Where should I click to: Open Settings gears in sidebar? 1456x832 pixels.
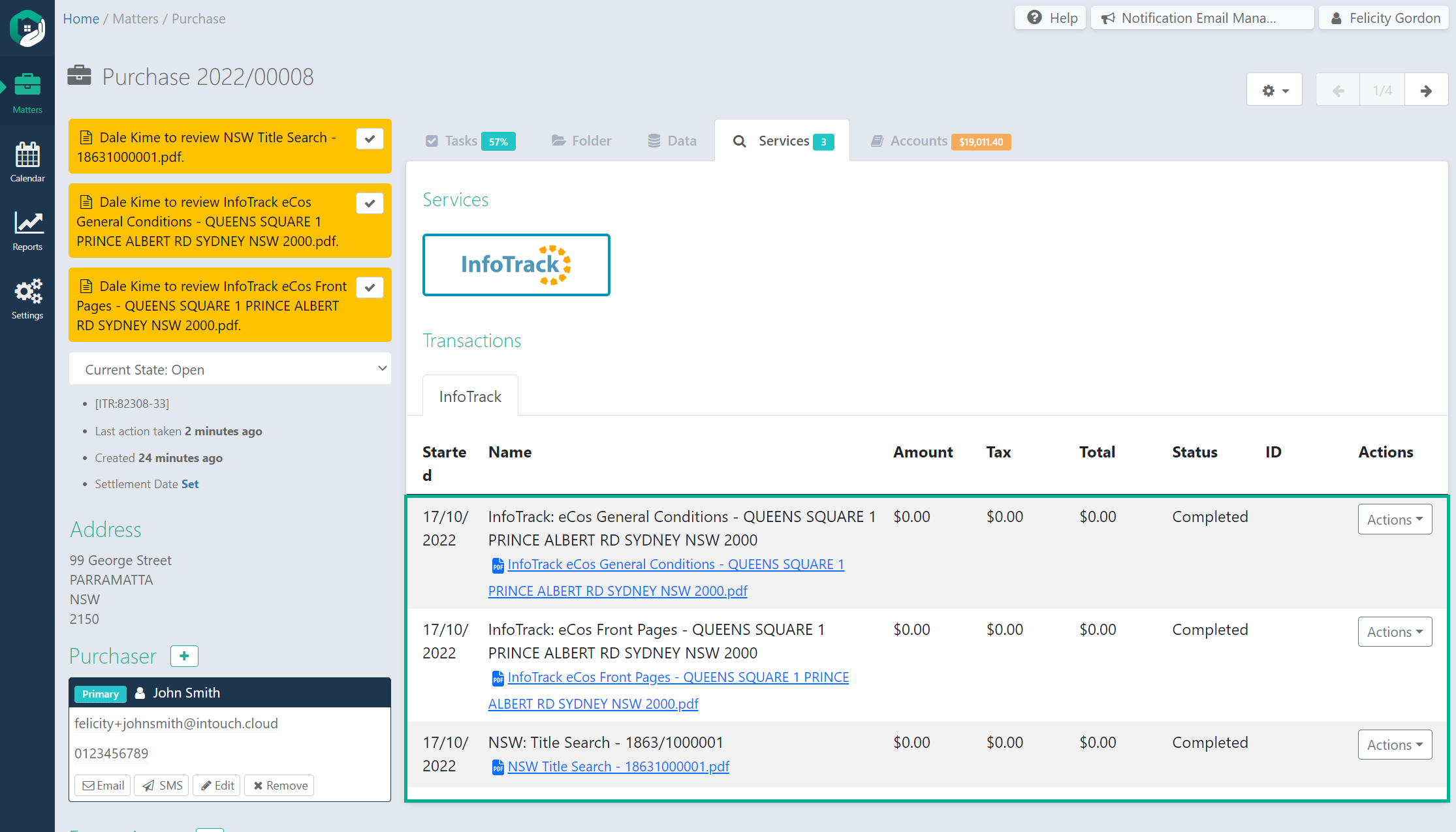[x=27, y=299]
